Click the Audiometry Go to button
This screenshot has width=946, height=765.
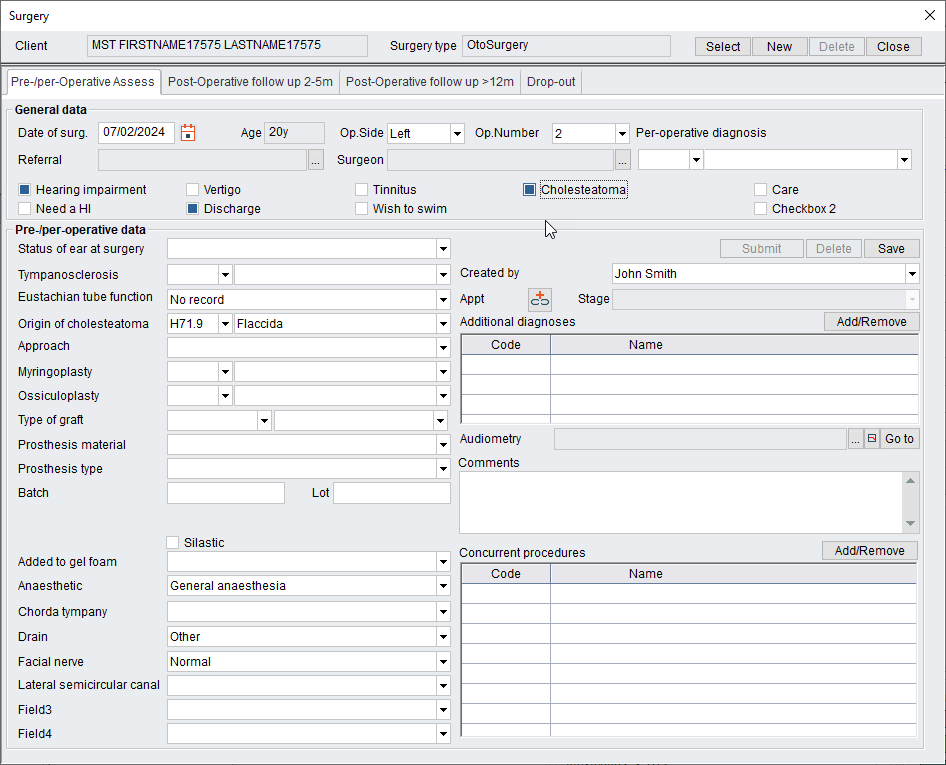coord(899,439)
